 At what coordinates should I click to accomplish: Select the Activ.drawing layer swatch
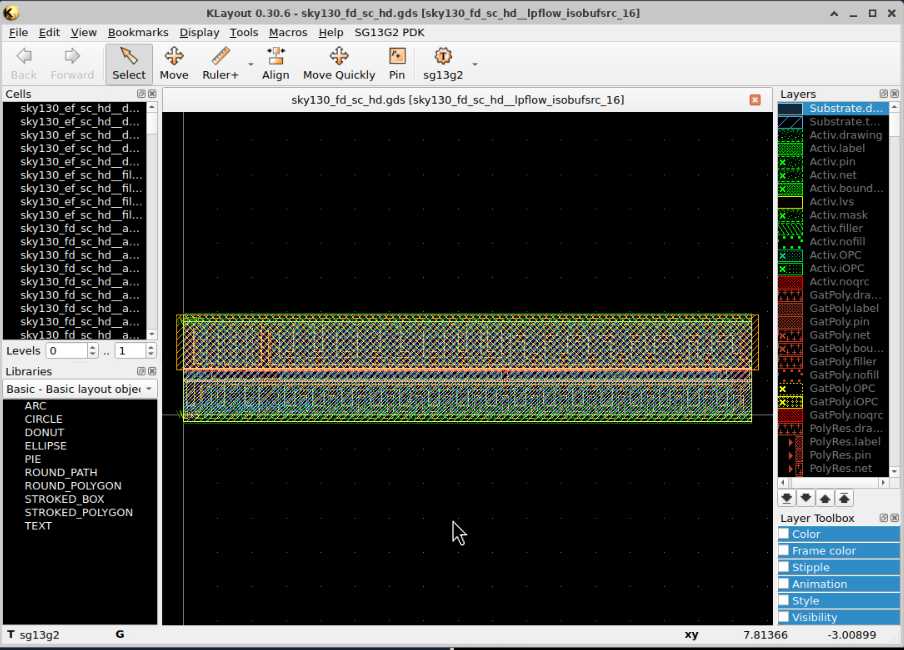790,135
